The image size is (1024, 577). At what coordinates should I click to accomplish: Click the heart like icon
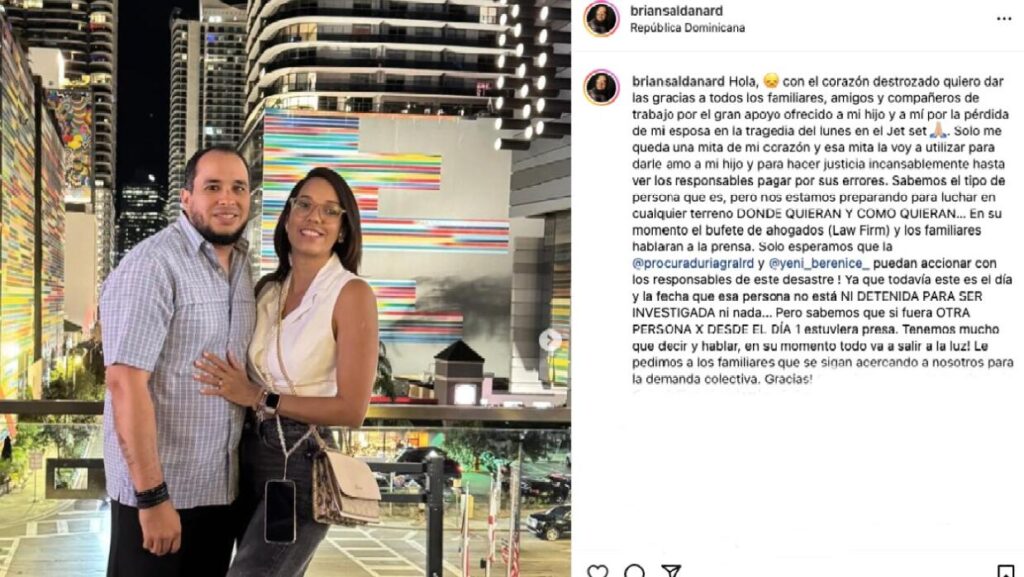point(597,571)
